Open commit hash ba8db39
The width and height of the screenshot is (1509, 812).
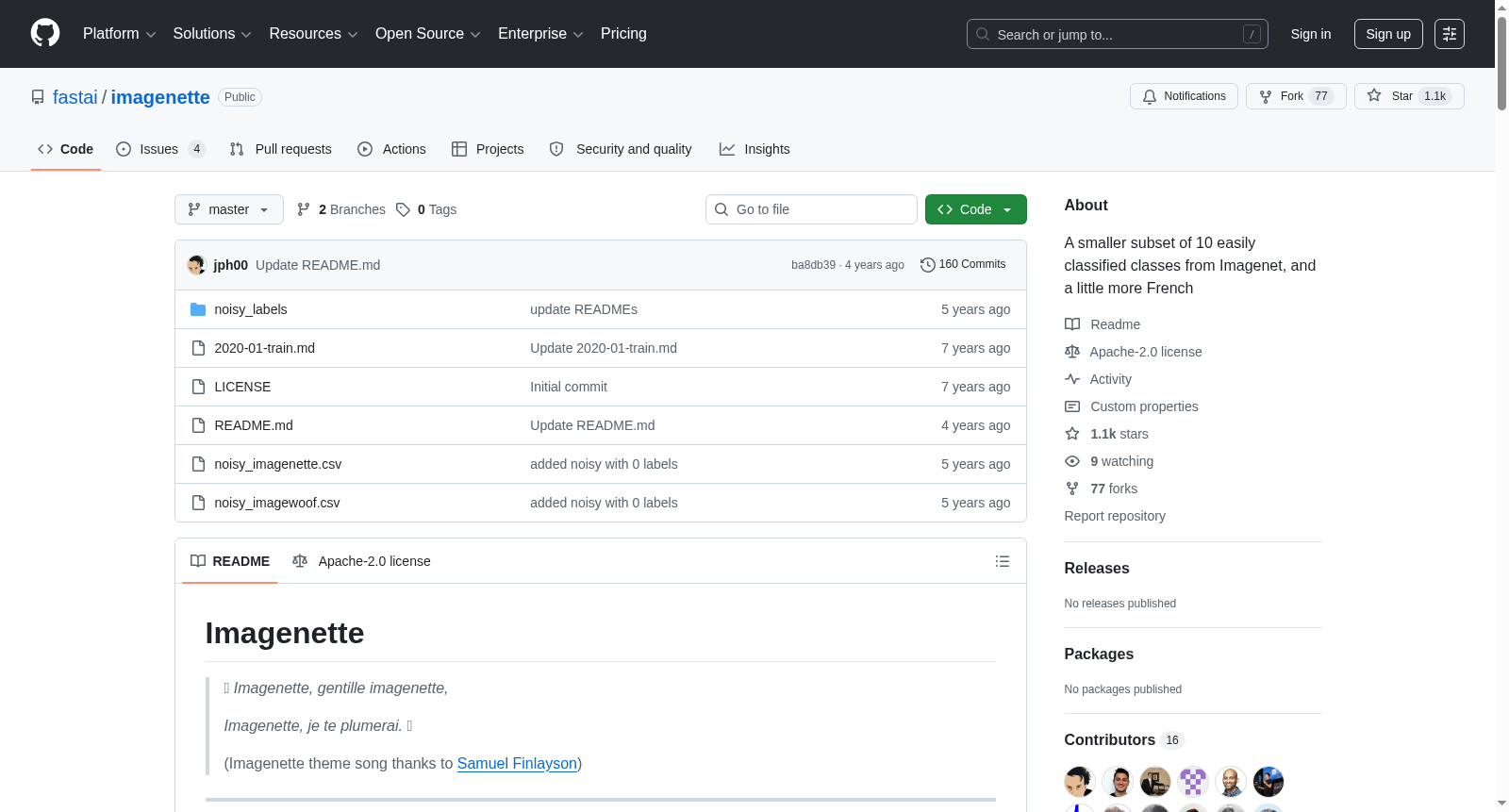tap(813, 265)
